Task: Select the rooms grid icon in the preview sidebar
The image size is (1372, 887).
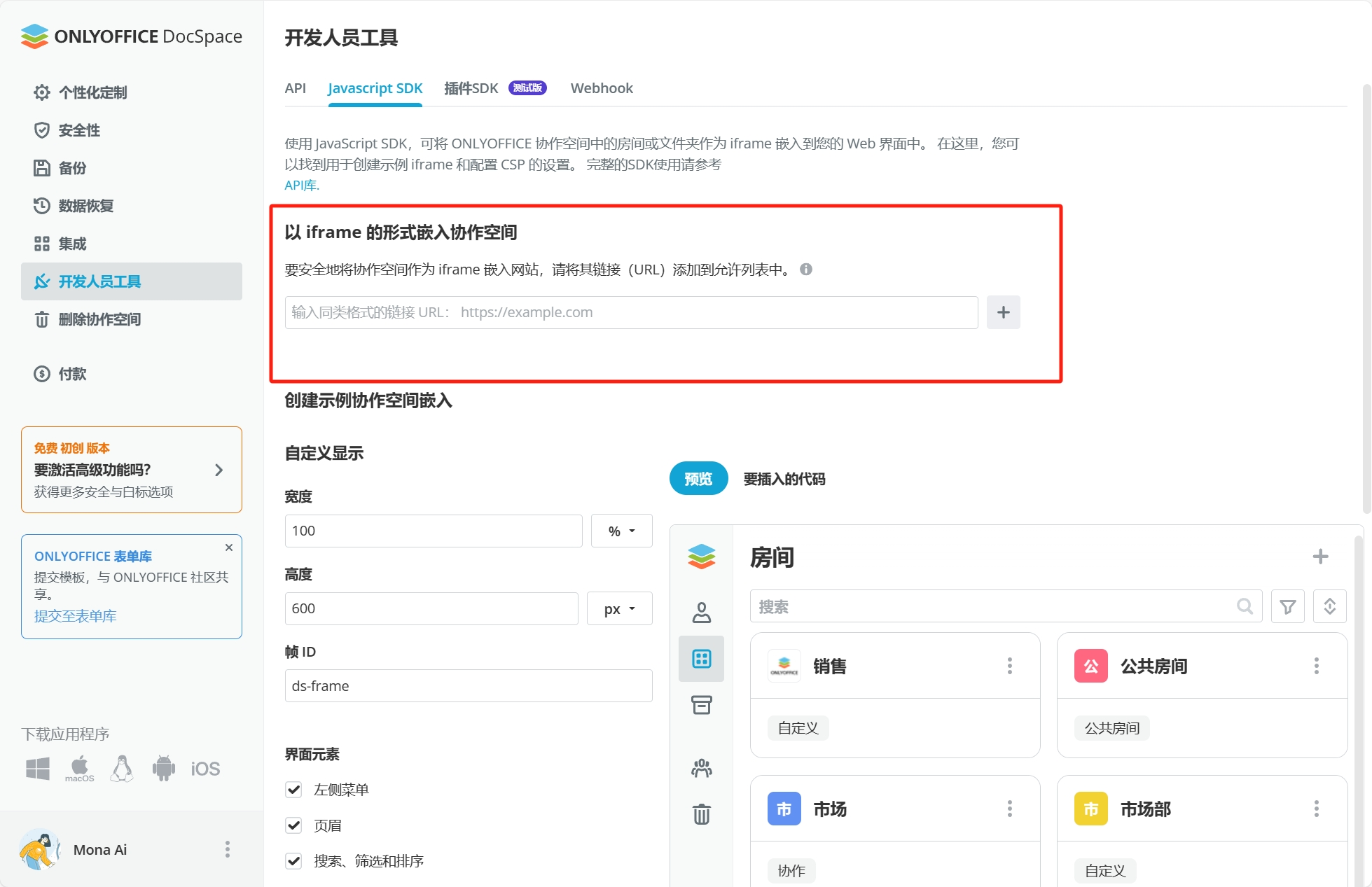Action: 701,659
